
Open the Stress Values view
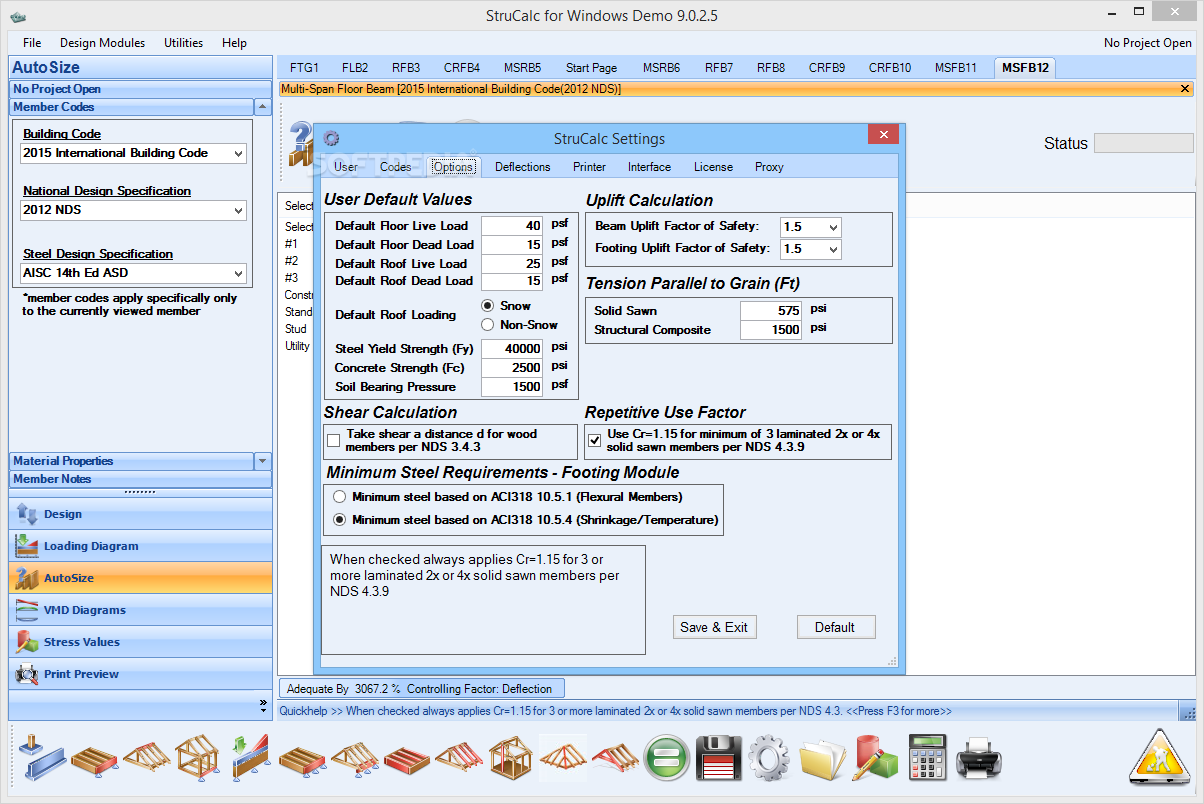pyautogui.click(x=140, y=642)
